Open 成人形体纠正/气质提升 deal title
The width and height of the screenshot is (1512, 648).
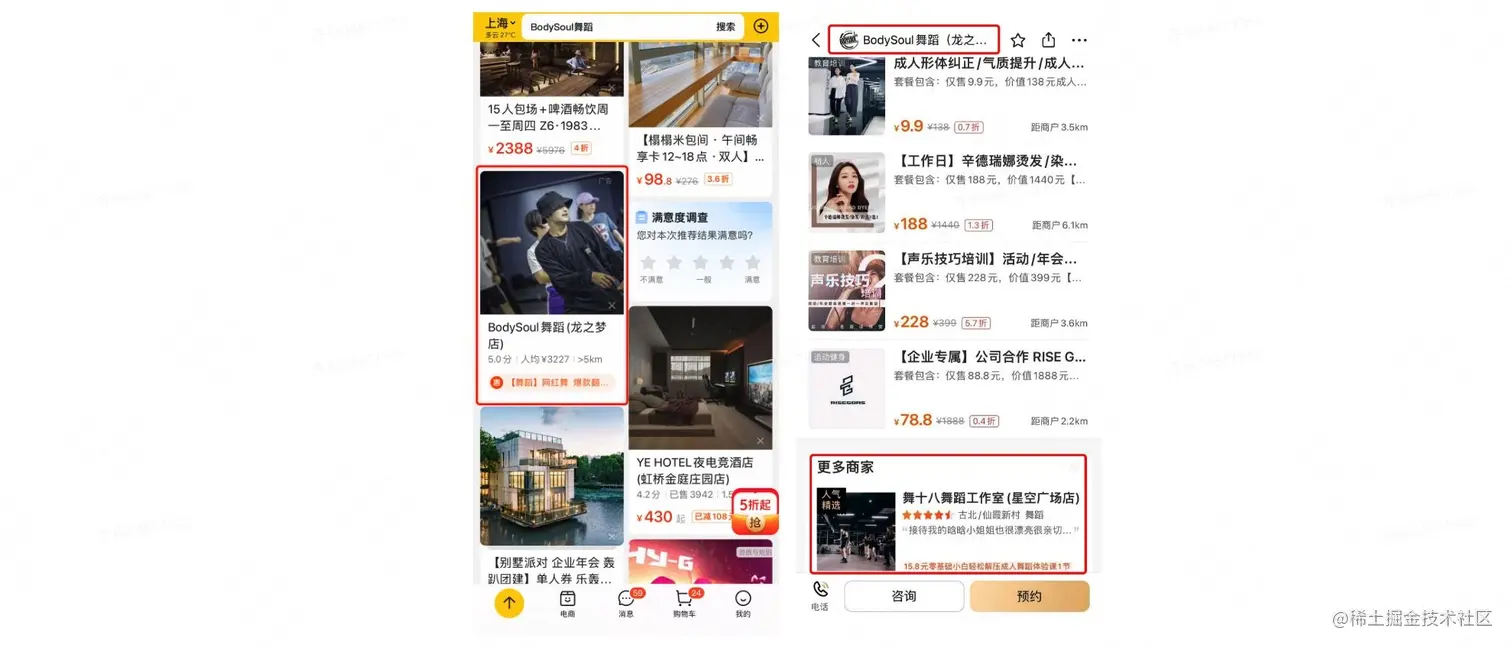[x=989, y=63]
